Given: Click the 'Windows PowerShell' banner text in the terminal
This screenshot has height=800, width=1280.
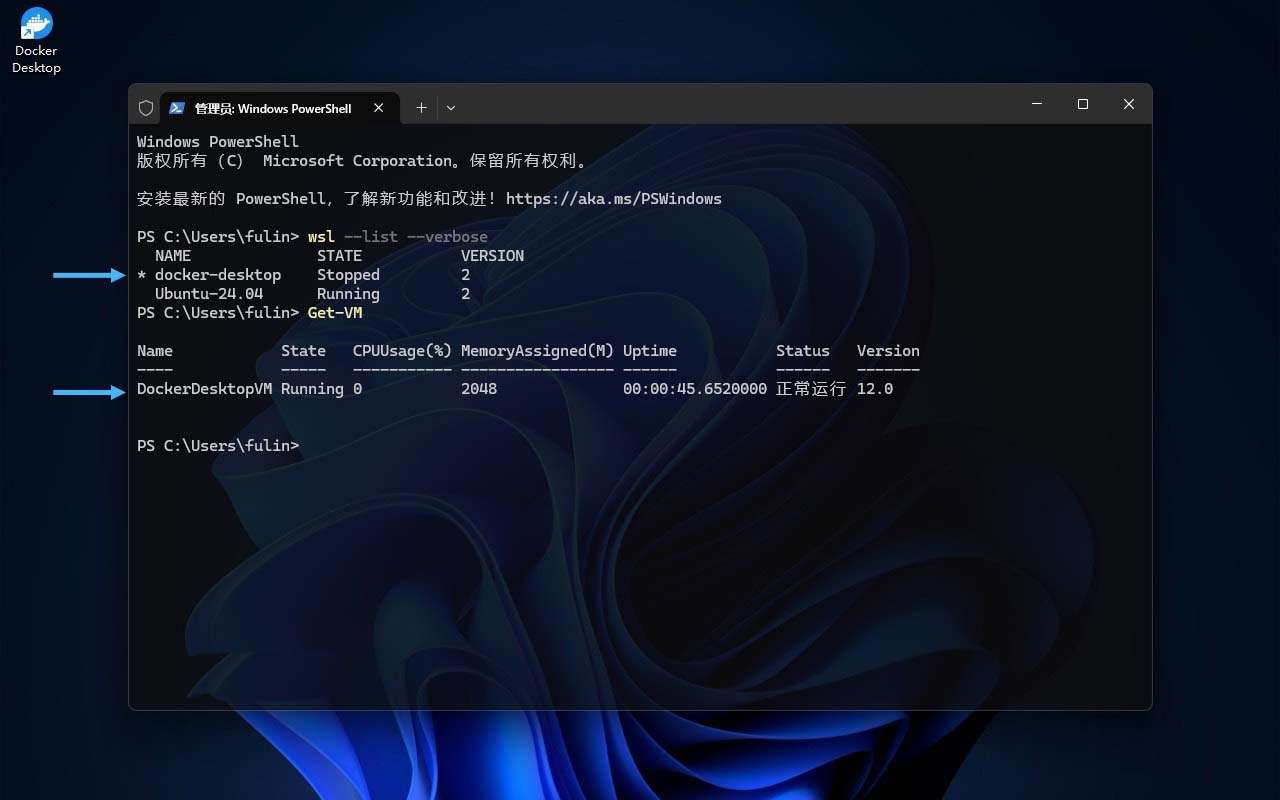Looking at the screenshot, I should coord(218,142).
